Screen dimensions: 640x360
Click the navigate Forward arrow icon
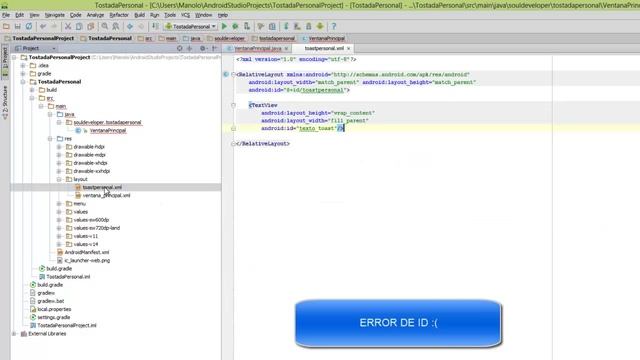click(141, 27)
